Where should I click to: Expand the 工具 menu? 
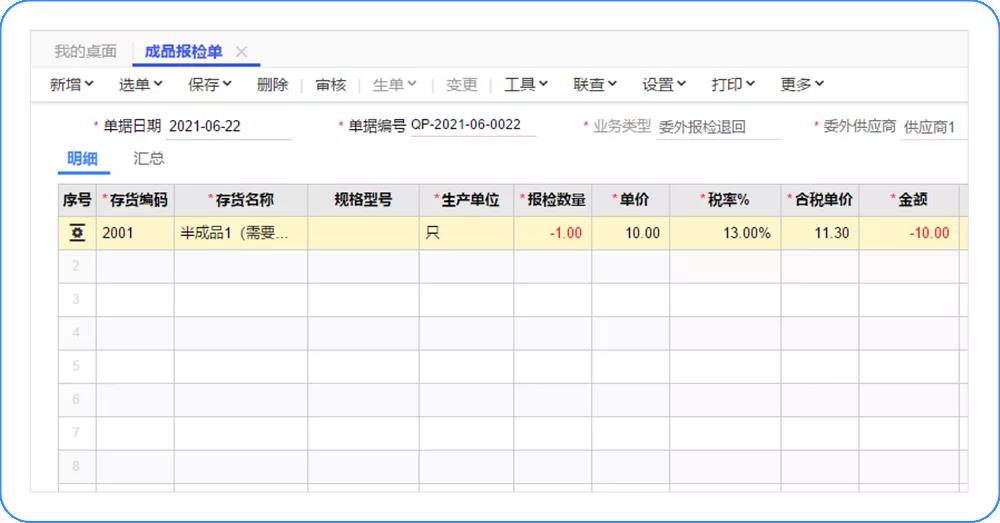(526, 84)
